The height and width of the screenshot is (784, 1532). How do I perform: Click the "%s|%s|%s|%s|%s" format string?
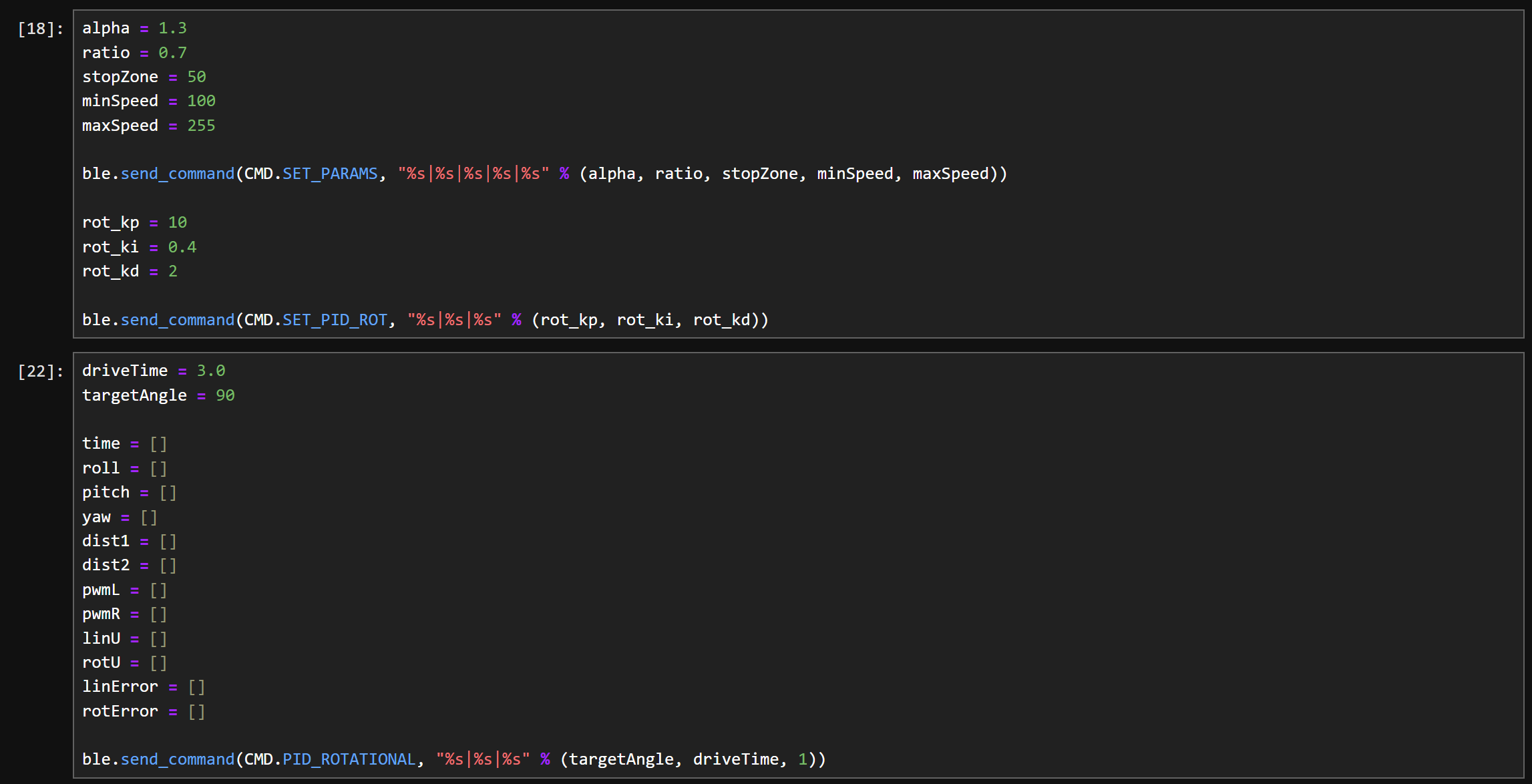(473, 174)
